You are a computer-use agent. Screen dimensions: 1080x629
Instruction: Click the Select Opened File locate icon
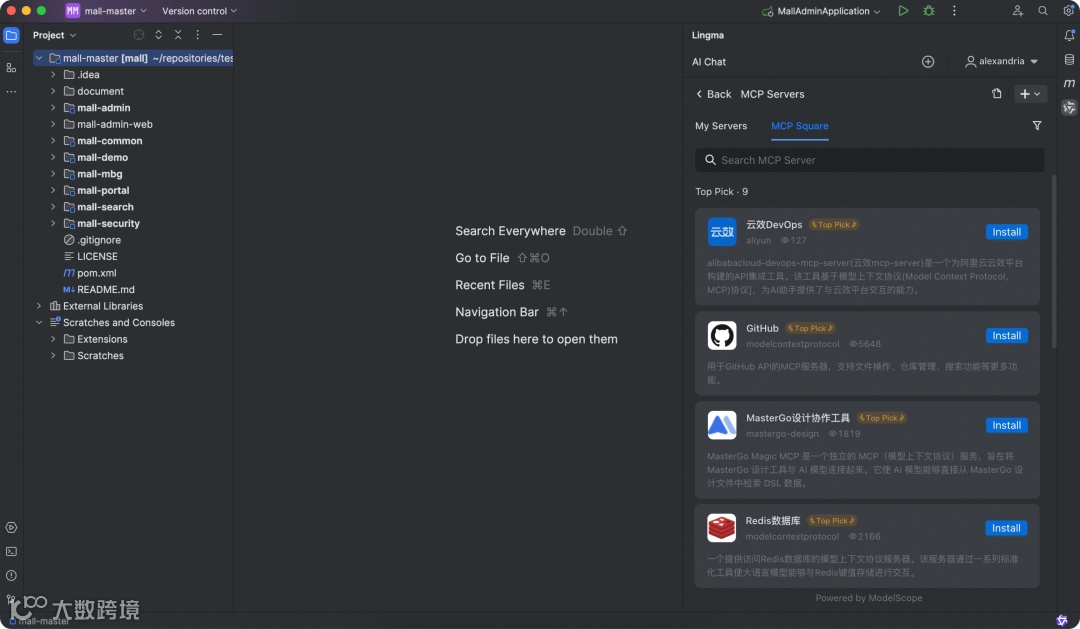(x=138, y=35)
